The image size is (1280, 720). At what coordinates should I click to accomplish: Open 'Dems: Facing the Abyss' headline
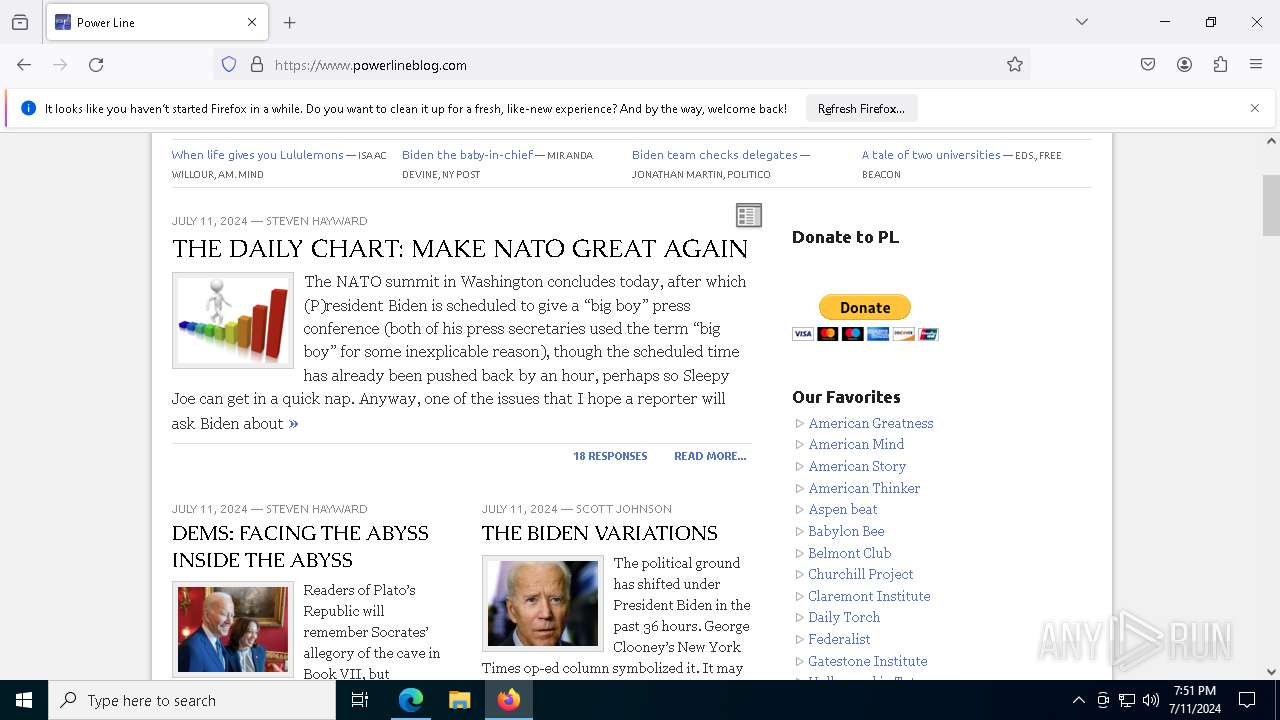[x=300, y=546]
